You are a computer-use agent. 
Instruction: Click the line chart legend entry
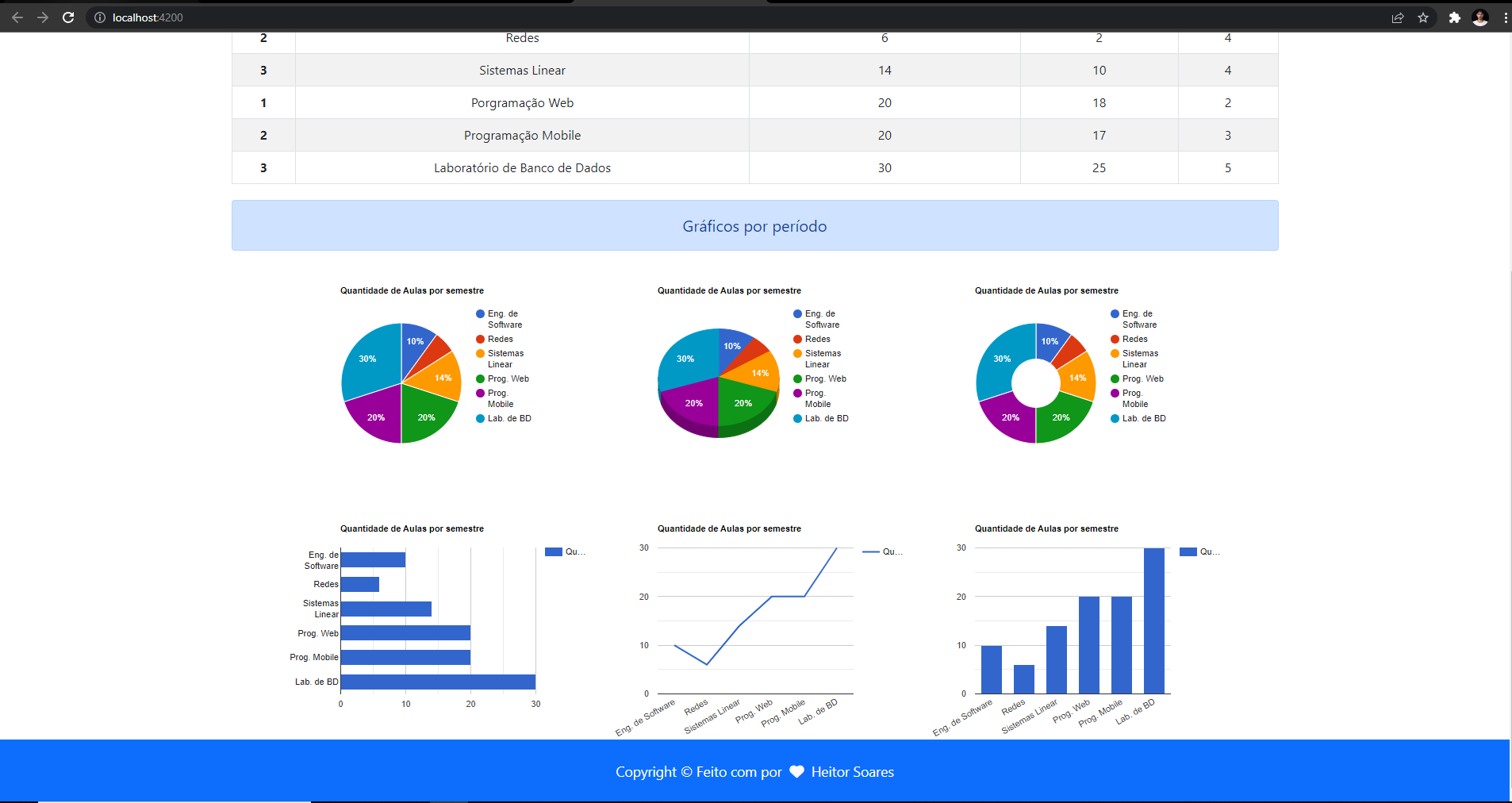tap(882, 551)
